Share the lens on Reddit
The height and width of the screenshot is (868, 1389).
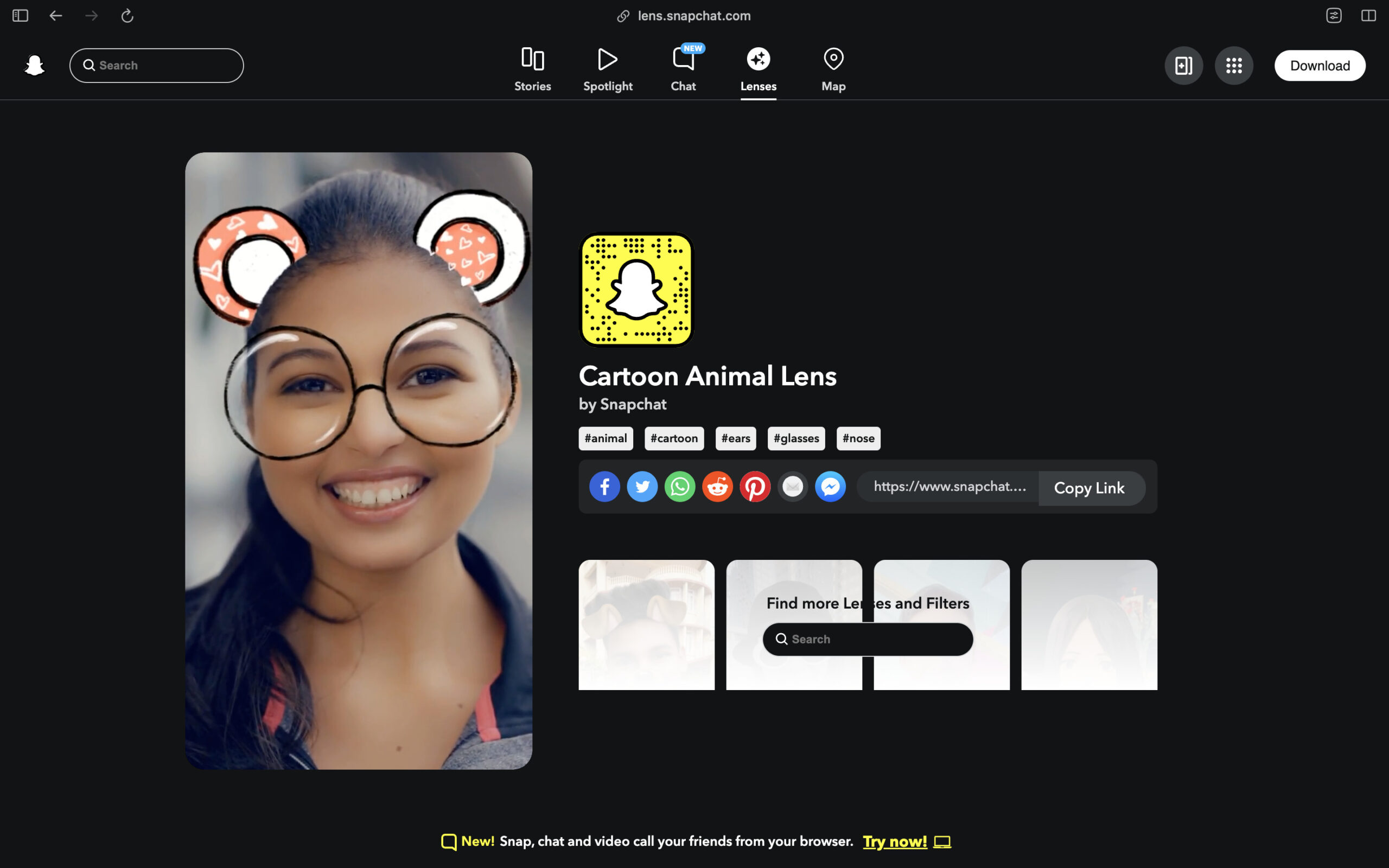coord(717,487)
